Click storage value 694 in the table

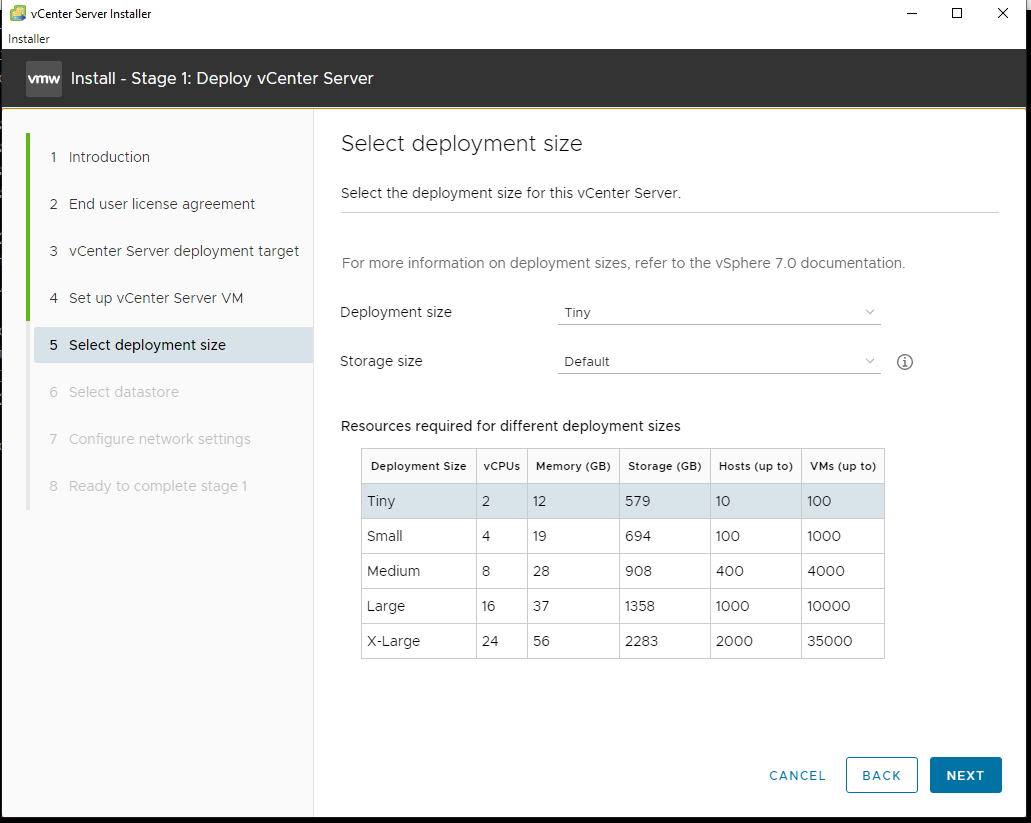[638, 536]
